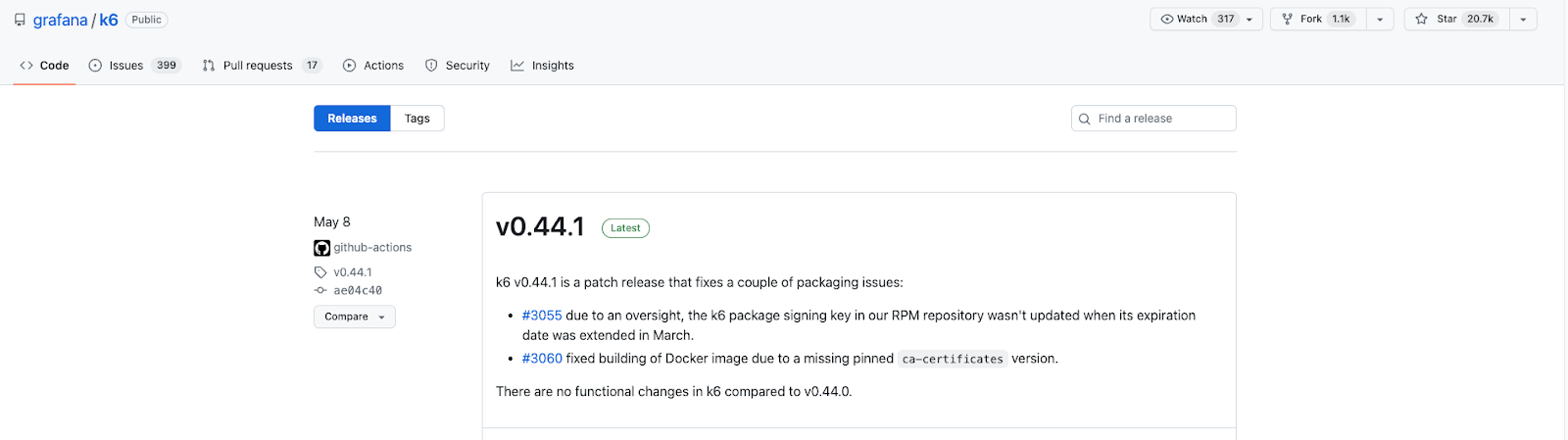Viewport: 1568px width, 440px height.
Task: Click the eye icon on Watch
Action: click(x=1167, y=19)
